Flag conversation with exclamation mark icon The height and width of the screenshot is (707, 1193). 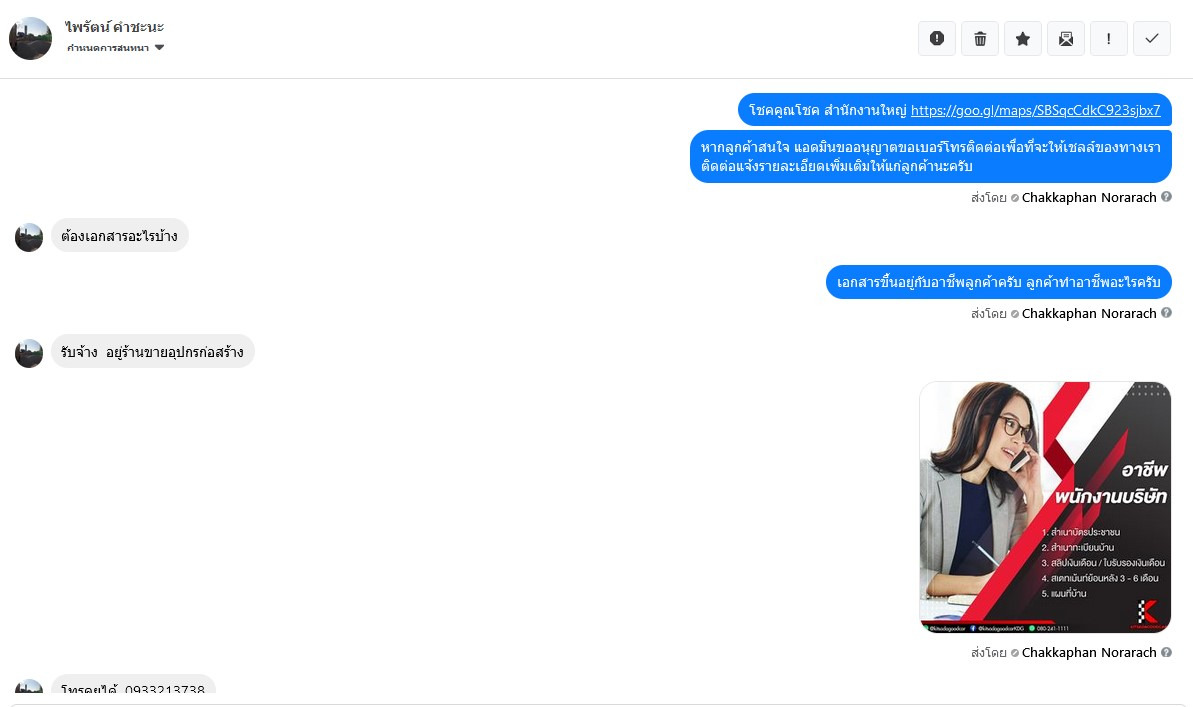point(1109,38)
